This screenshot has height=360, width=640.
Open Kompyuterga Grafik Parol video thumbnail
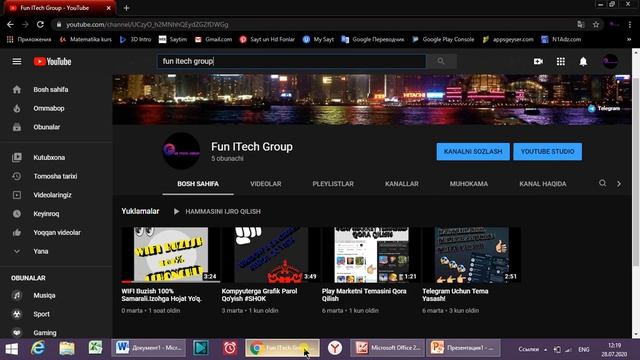tap(271, 255)
